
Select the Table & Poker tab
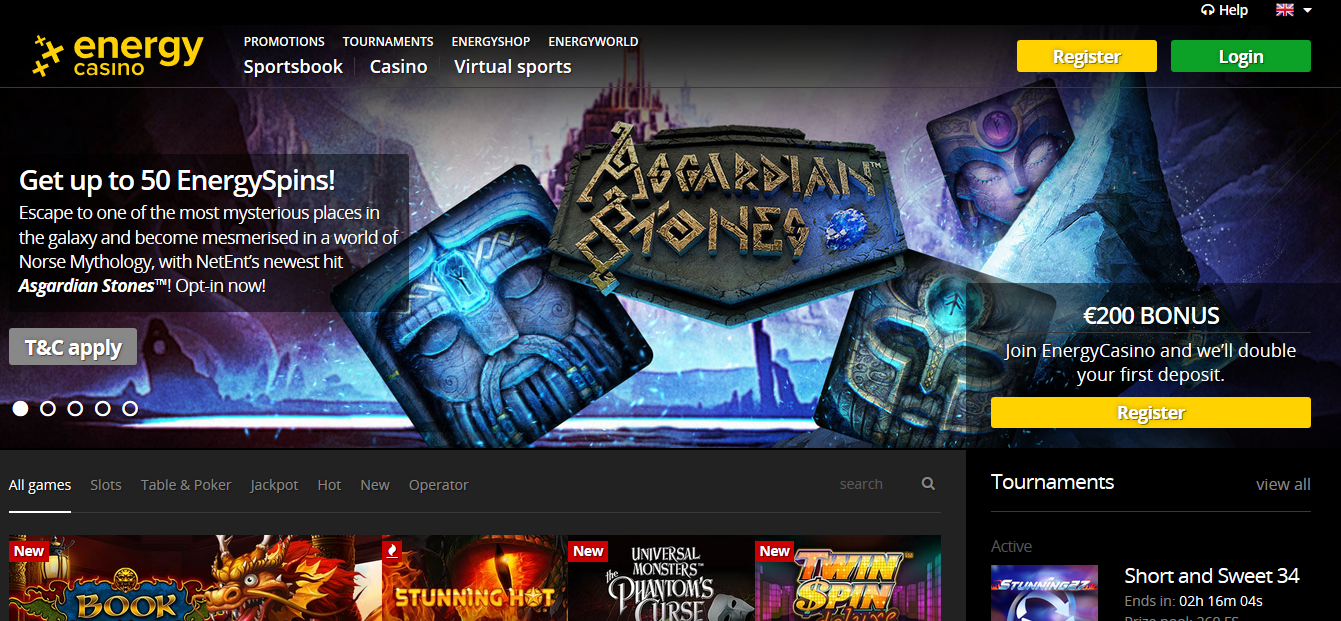coord(186,485)
